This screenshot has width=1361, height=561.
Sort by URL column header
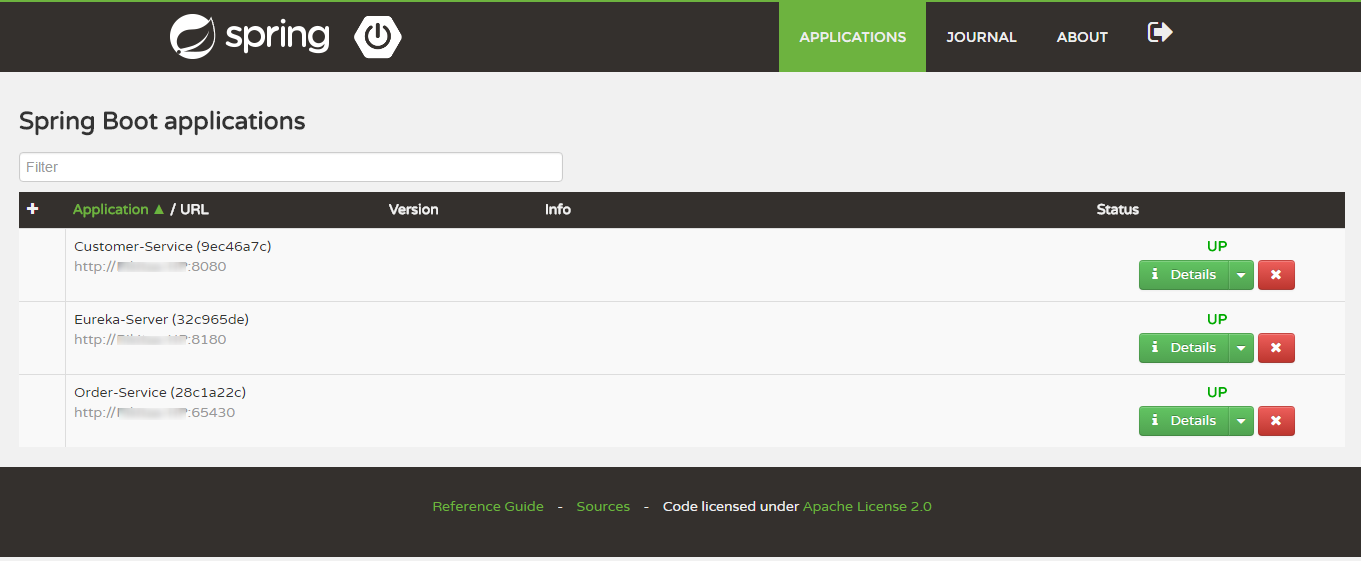coord(194,210)
